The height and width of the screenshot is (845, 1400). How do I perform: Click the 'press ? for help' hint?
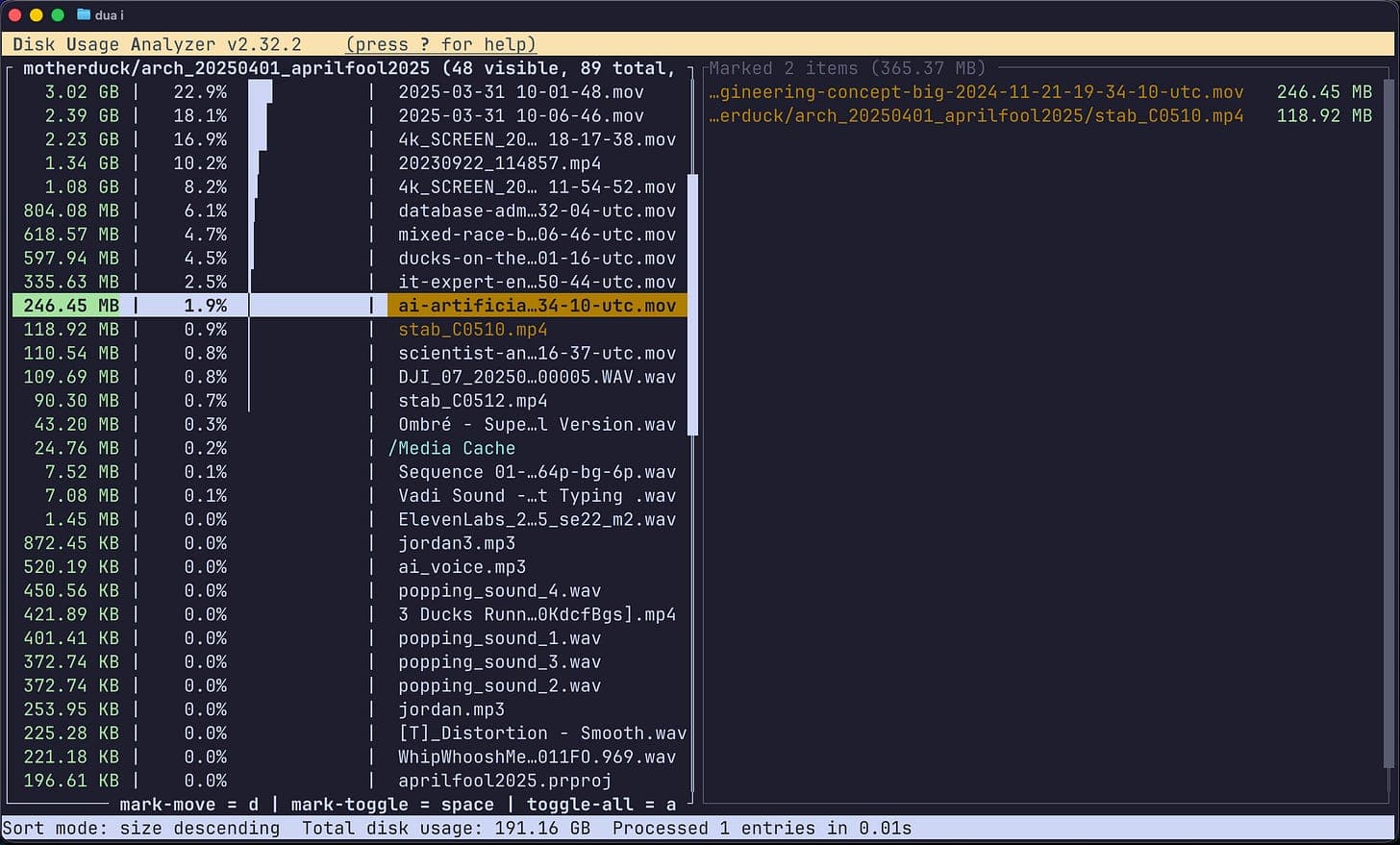440,44
